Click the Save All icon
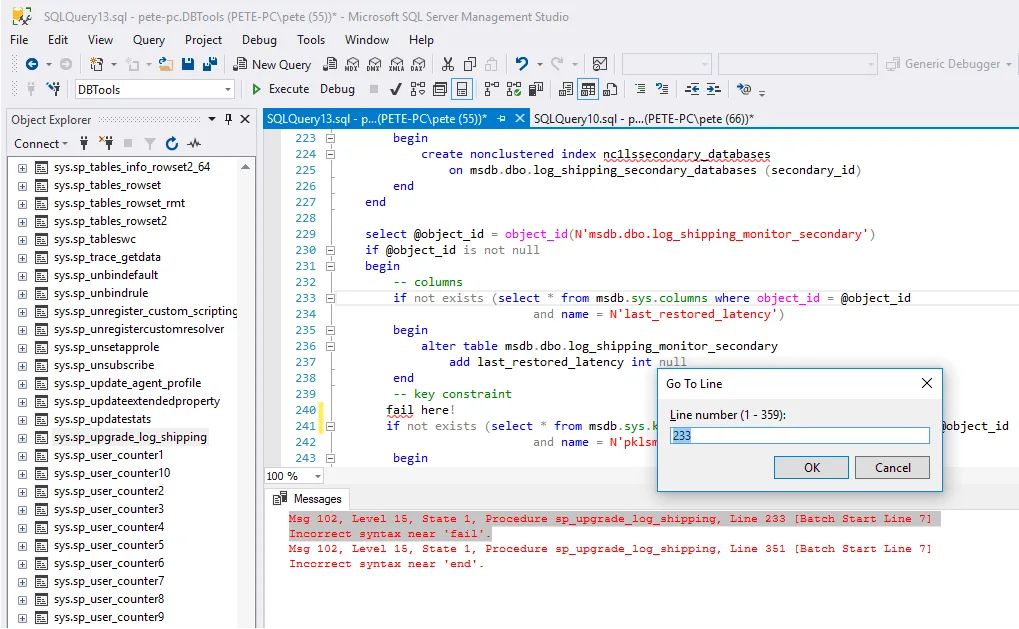The width and height of the screenshot is (1019, 629). (x=210, y=64)
